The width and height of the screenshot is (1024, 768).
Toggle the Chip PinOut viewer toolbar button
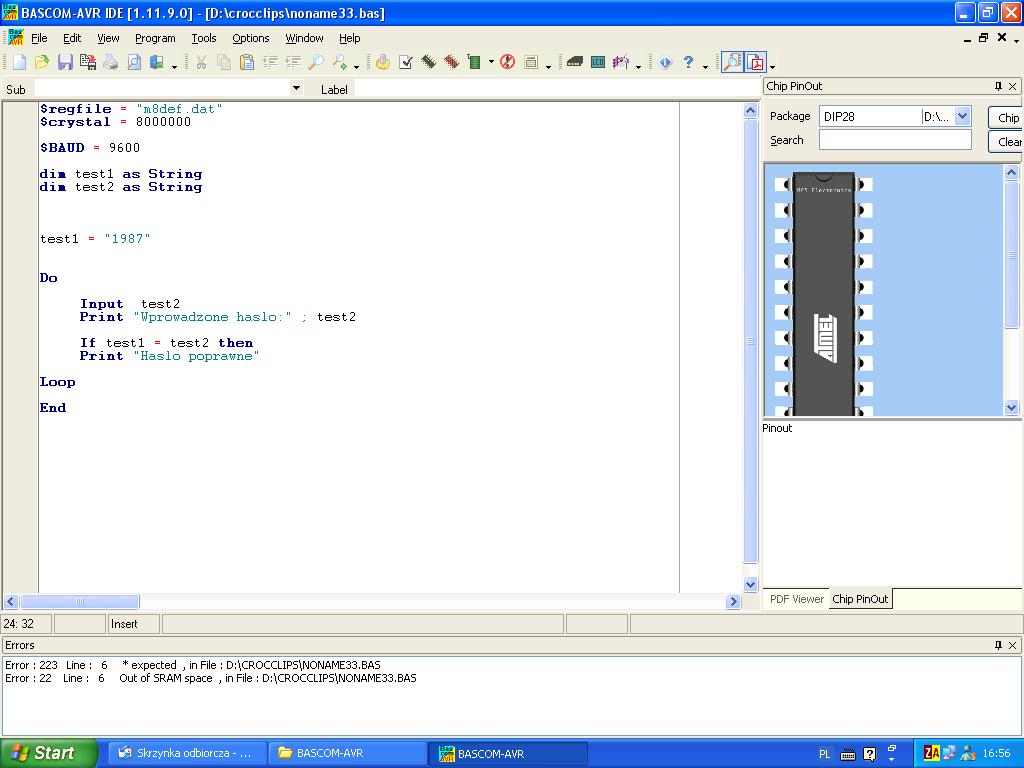[x=732, y=62]
